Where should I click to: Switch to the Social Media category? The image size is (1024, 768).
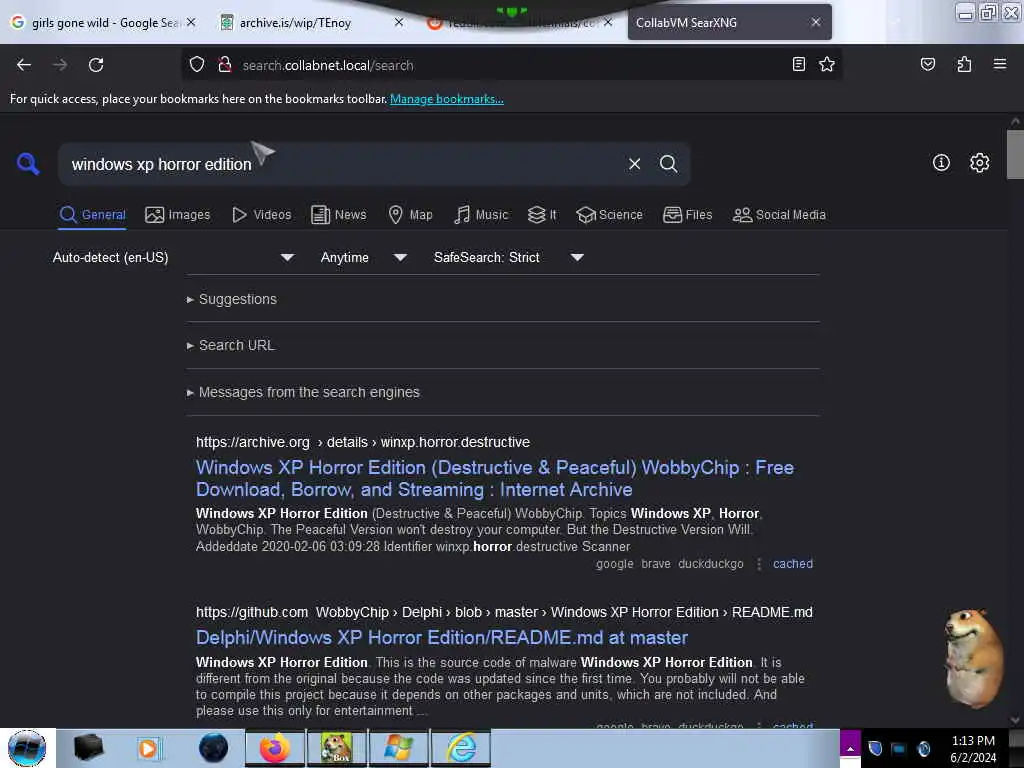coord(779,215)
